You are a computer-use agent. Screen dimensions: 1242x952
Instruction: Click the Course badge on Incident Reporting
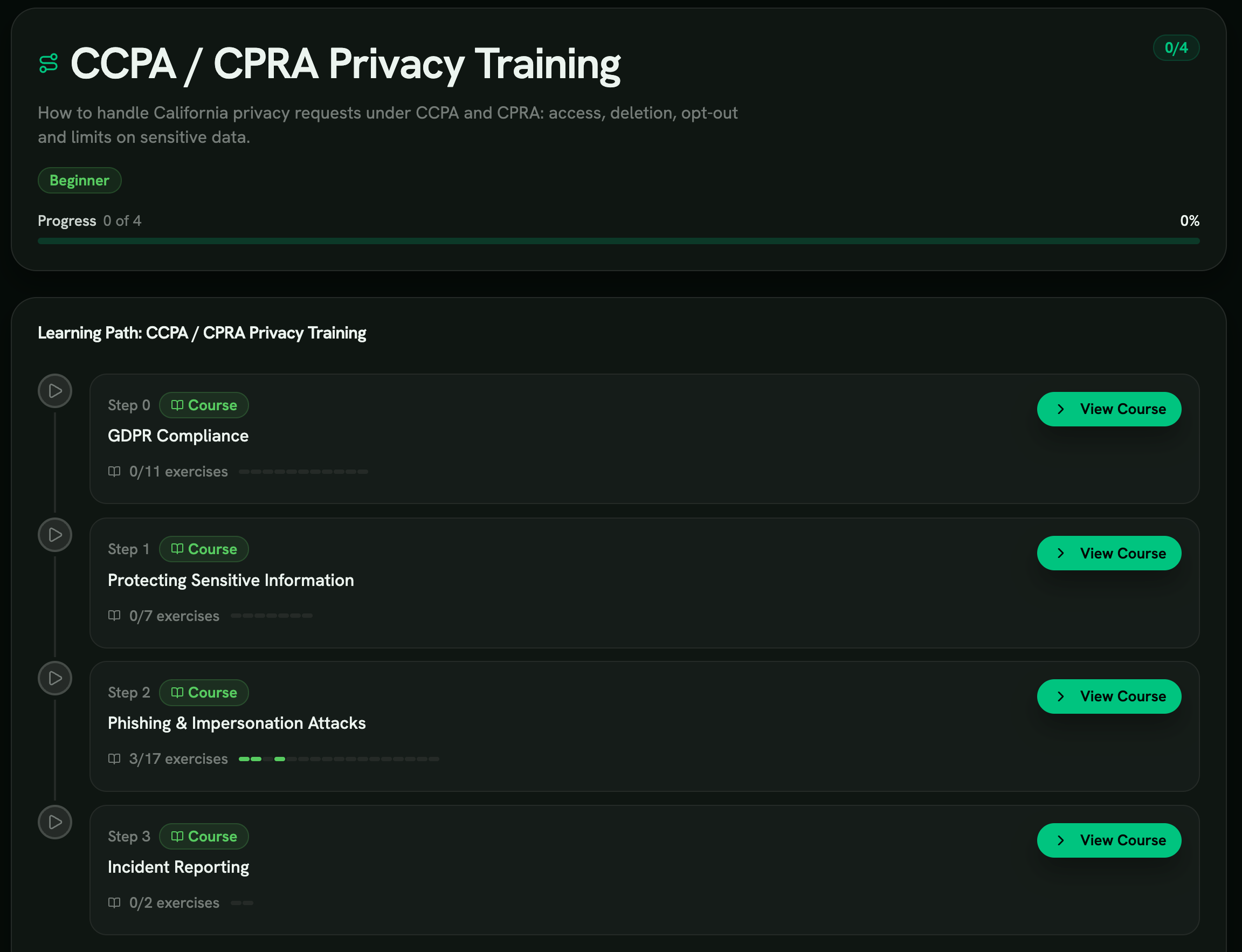click(x=204, y=837)
